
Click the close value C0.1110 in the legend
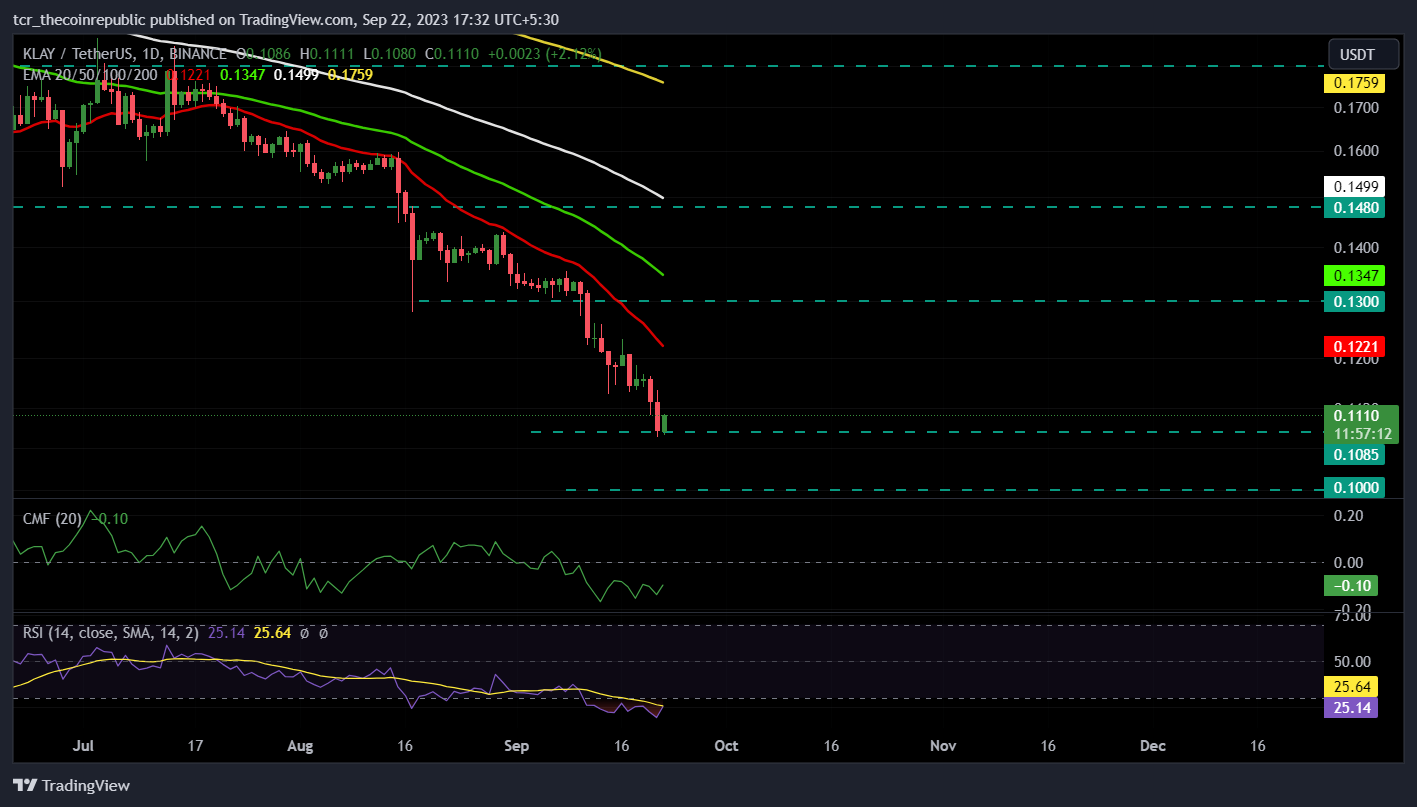pos(452,53)
